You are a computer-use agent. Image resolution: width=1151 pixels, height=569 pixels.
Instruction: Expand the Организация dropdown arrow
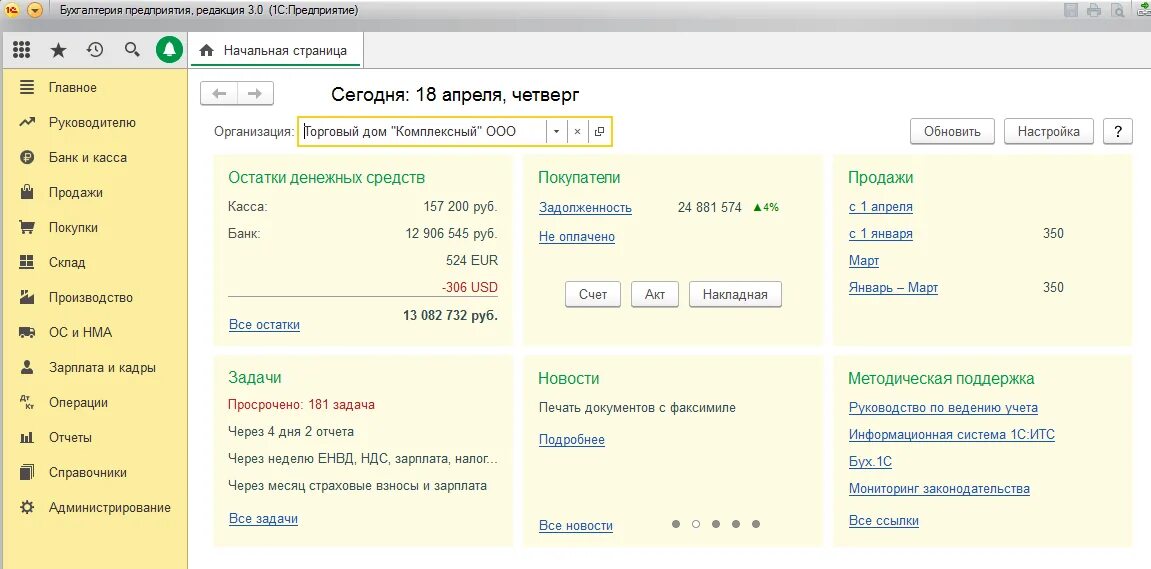556,131
